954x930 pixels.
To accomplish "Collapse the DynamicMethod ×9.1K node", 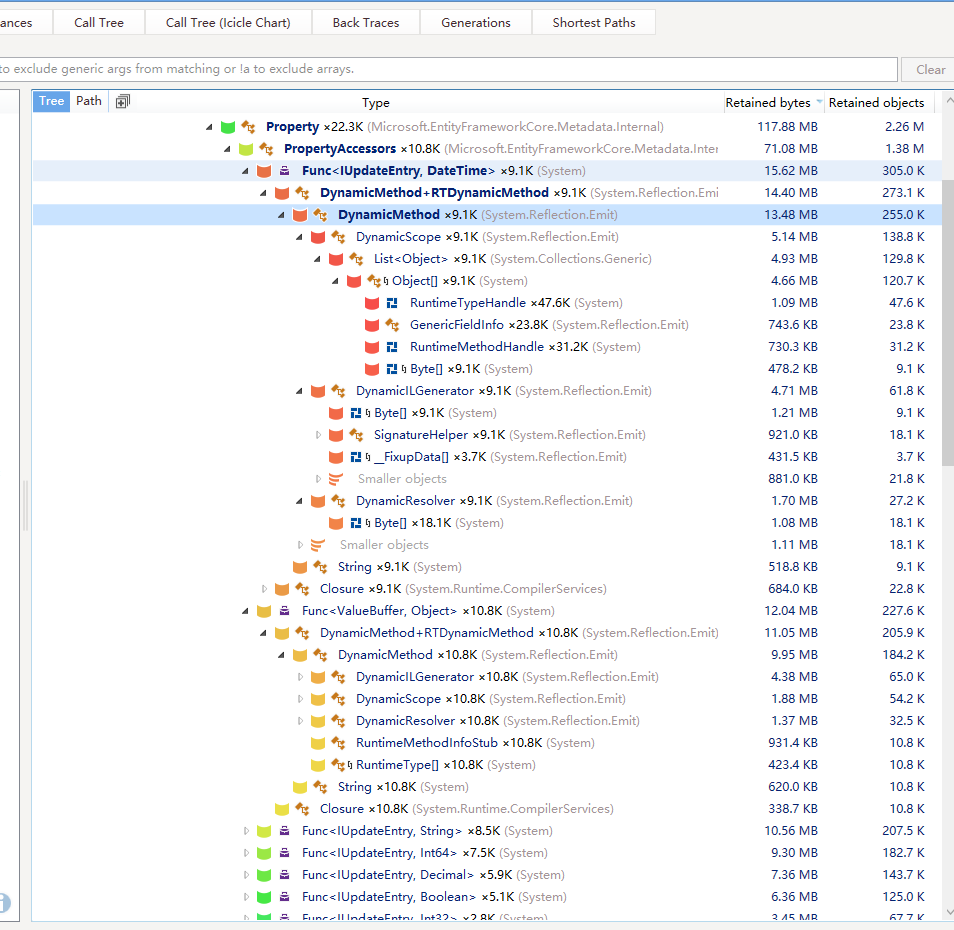I will [x=282, y=214].
